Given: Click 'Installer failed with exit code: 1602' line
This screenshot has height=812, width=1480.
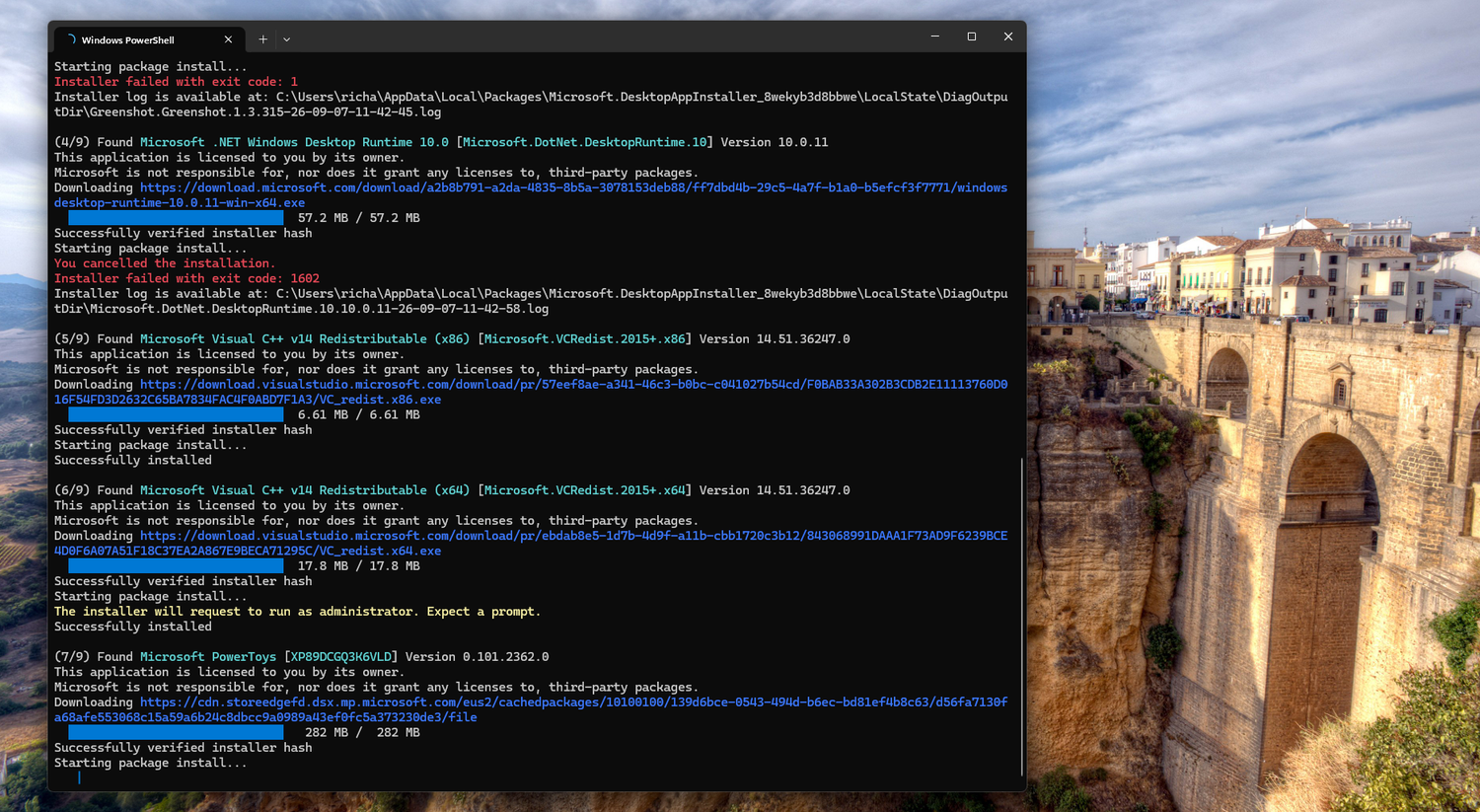Looking at the screenshot, I should coord(186,278).
